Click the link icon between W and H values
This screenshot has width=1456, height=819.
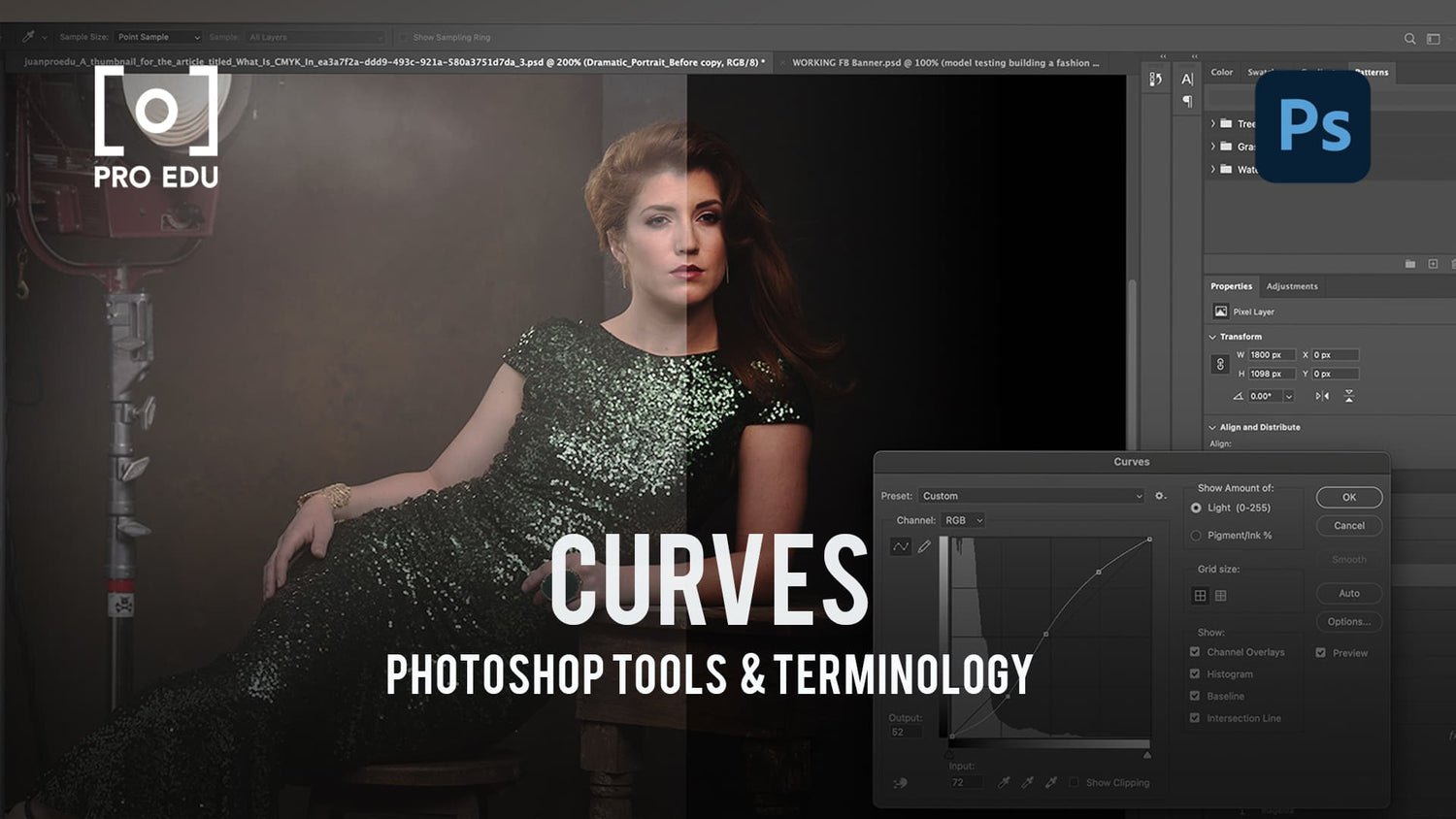point(1220,364)
